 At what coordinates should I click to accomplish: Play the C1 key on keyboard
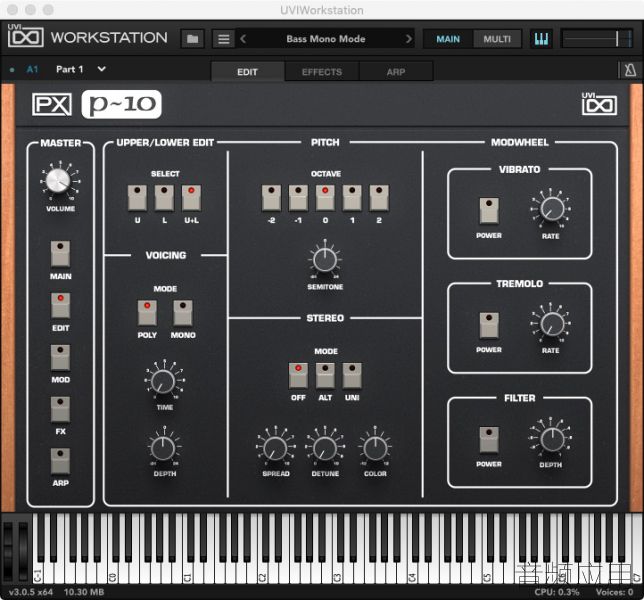pos(188,573)
